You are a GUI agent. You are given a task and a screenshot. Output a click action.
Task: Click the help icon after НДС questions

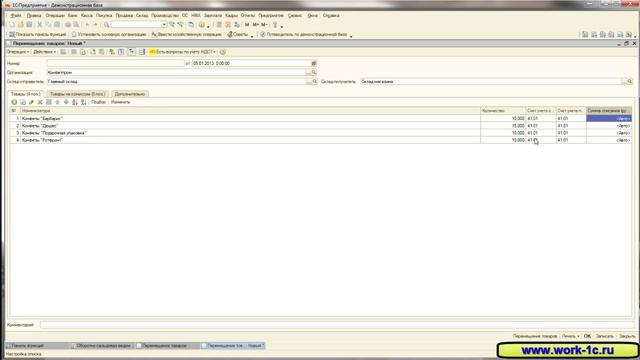[x=222, y=52]
